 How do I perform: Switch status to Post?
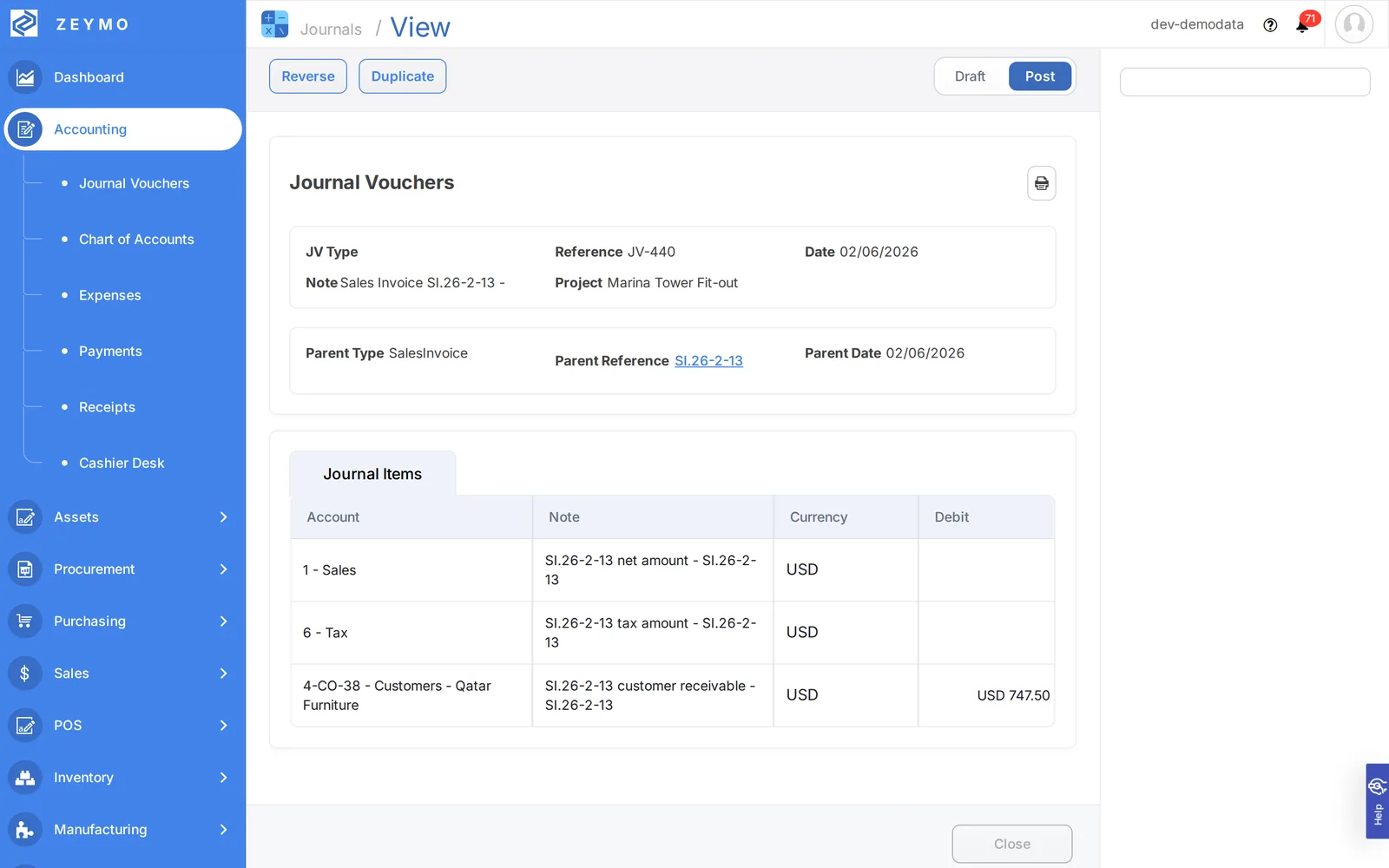(x=1039, y=76)
